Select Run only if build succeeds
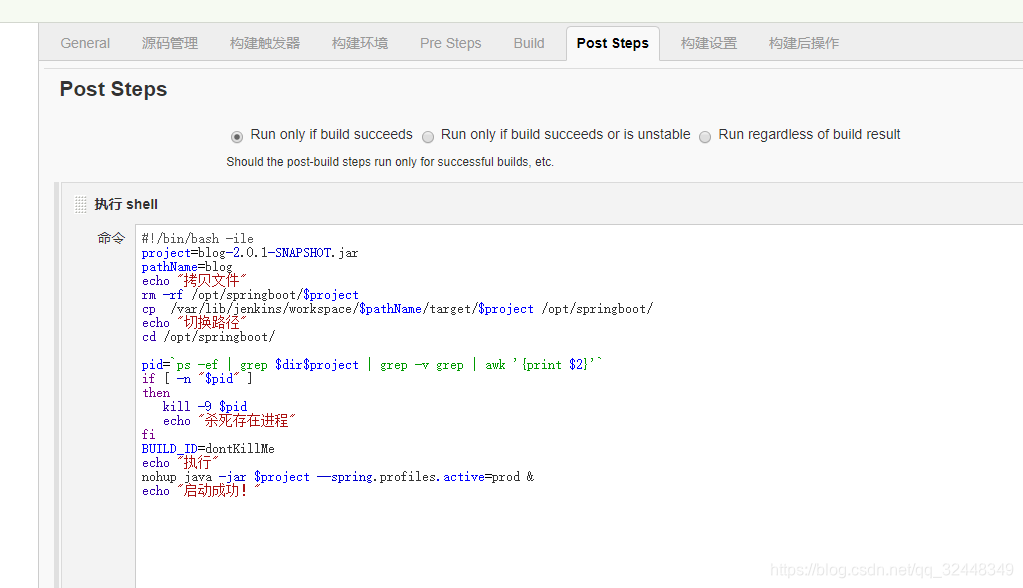1023x588 pixels. tap(237, 136)
